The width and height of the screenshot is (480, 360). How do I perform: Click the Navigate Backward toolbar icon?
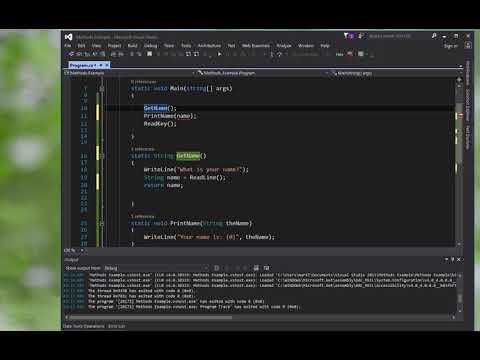click(x=71, y=54)
